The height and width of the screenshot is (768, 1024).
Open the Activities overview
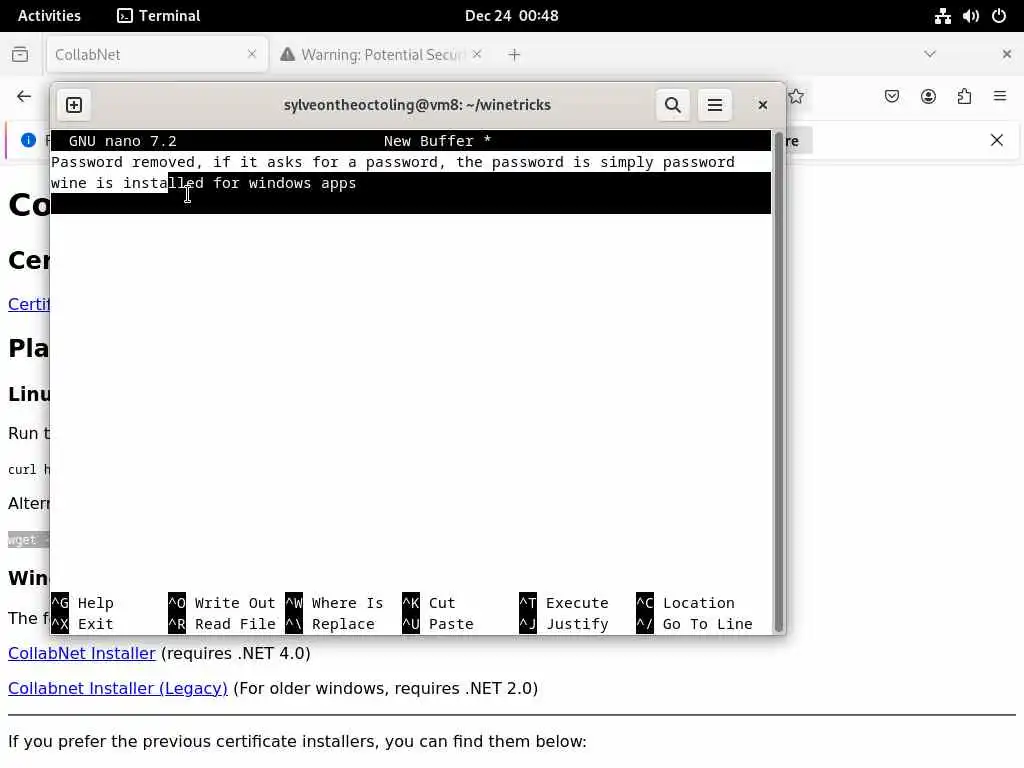(x=49, y=16)
